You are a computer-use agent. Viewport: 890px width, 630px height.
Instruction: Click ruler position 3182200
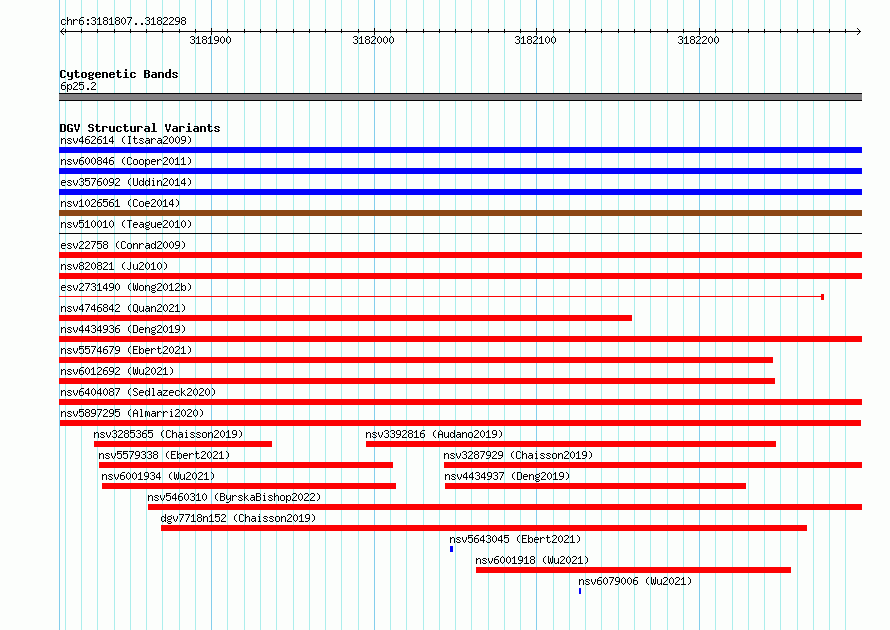click(x=699, y=40)
